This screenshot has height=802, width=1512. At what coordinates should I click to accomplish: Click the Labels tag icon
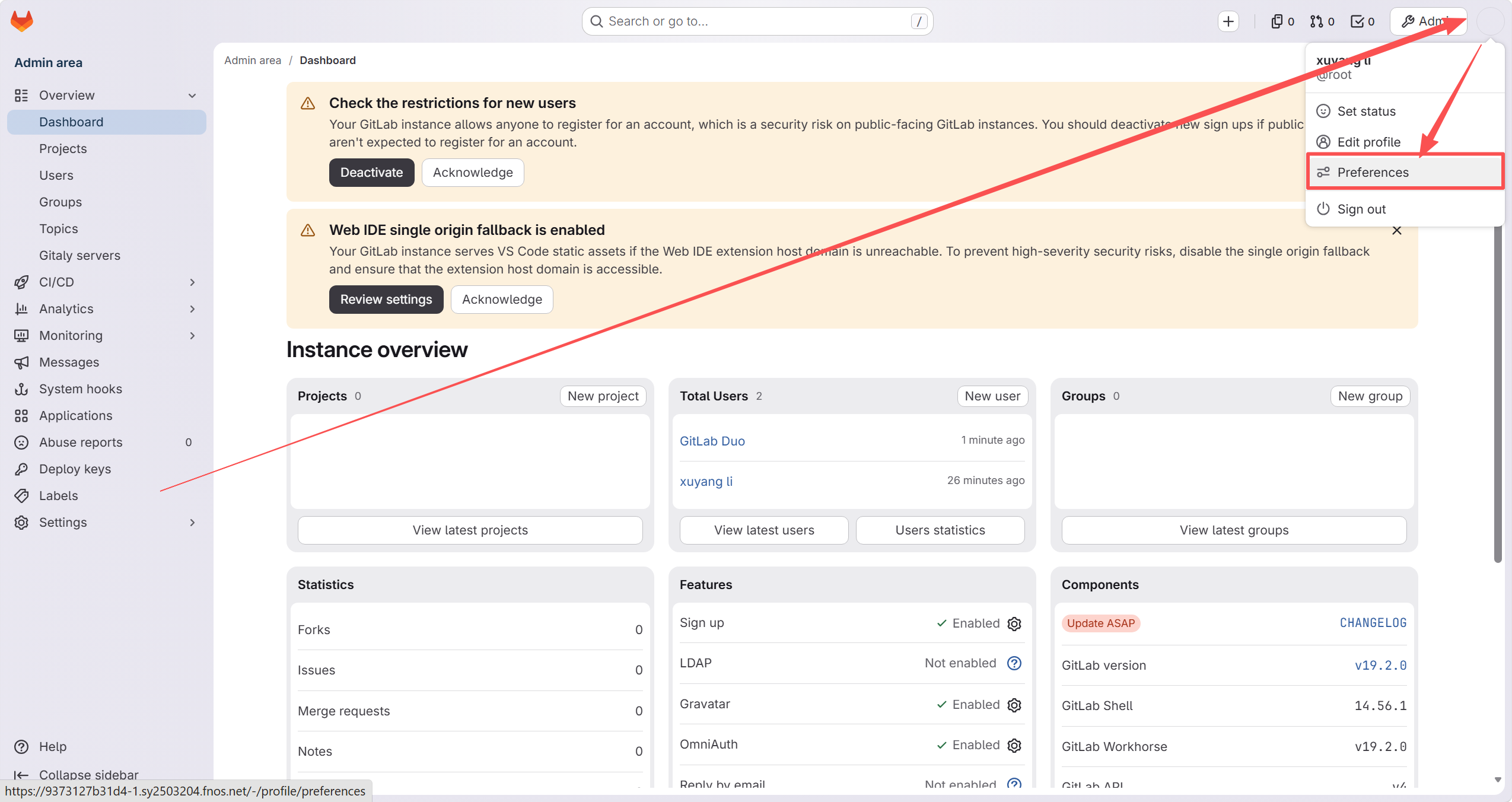pyautogui.click(x=21, y=496)
